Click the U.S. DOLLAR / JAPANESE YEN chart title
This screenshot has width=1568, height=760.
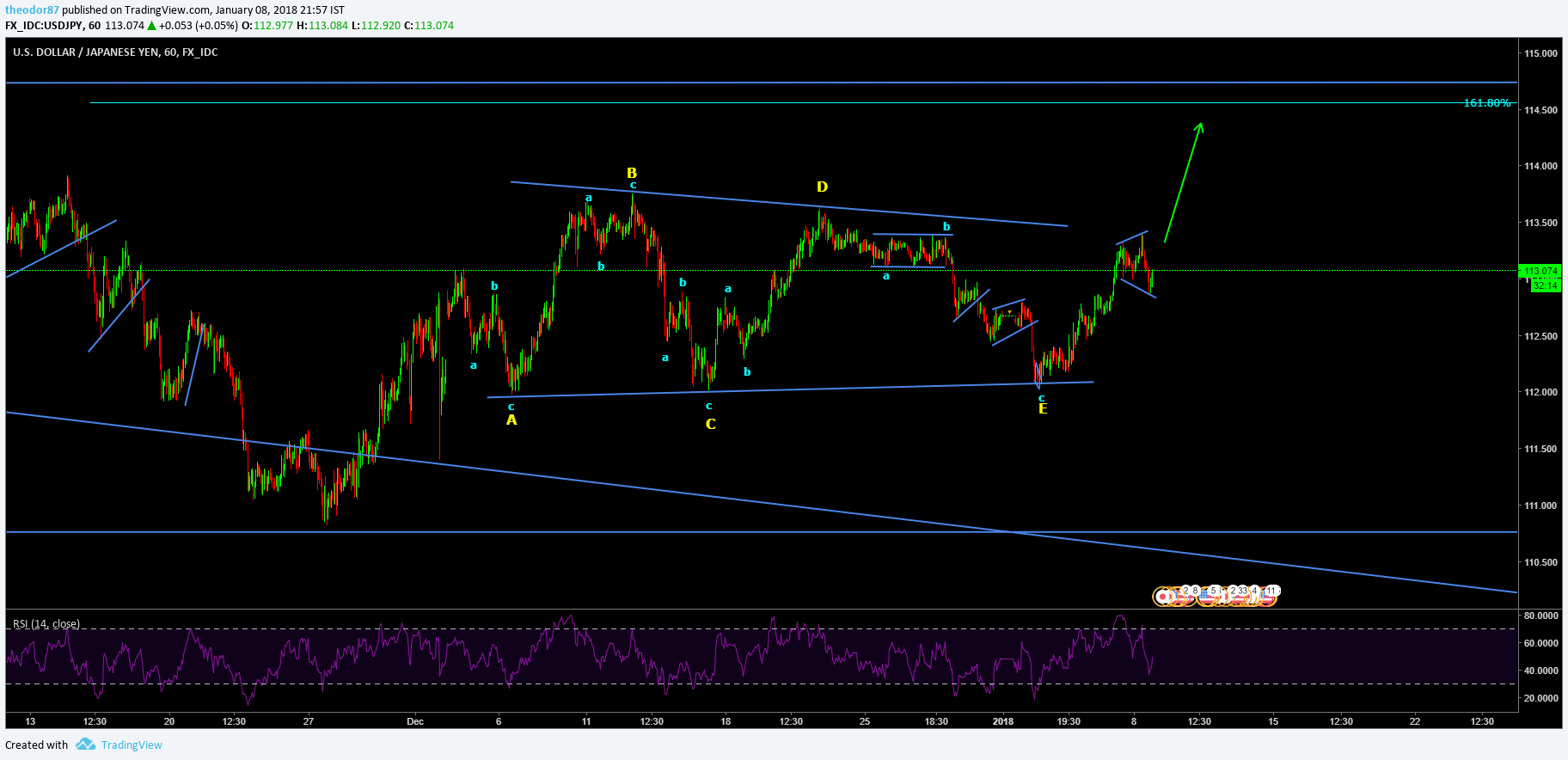pyautogui.click(x=115, y=52)
